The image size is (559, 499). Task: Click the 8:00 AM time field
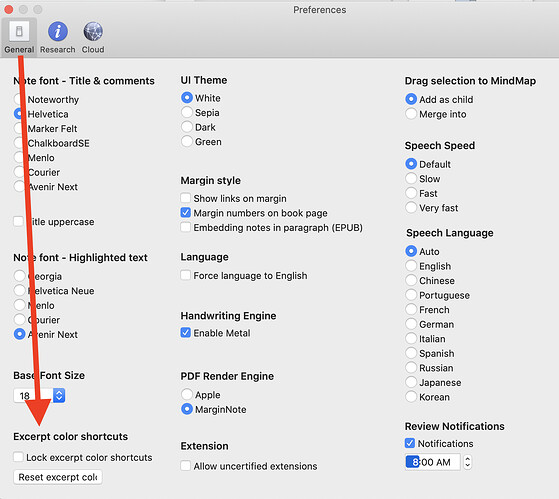click(433, 462)
